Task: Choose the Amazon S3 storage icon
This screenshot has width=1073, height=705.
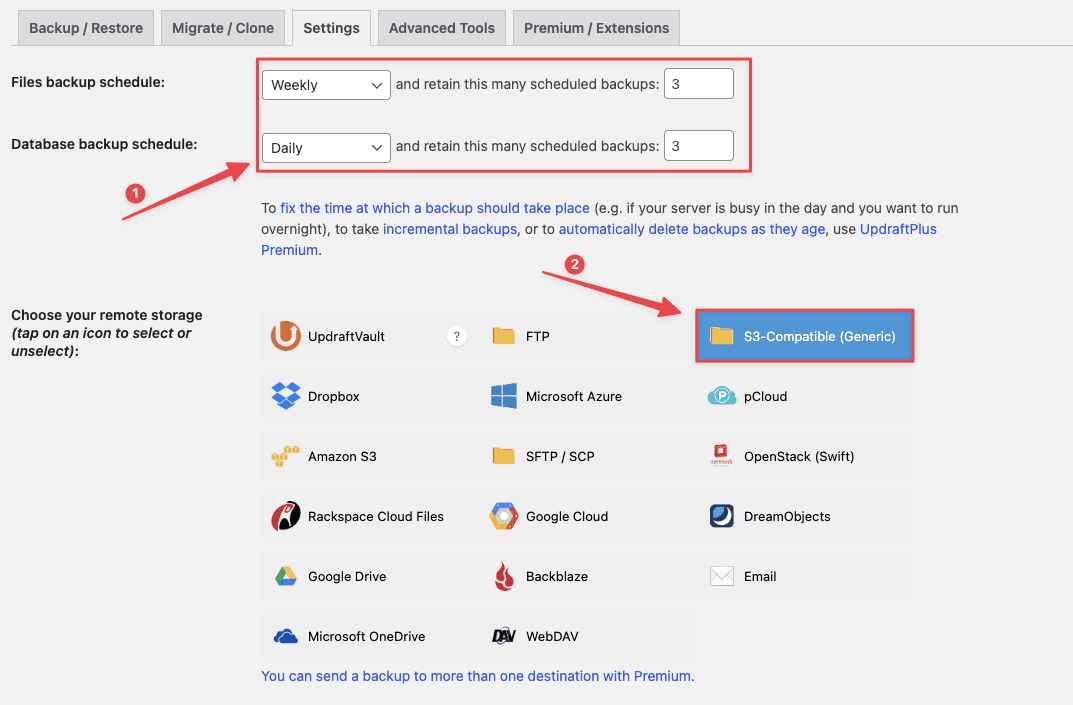Action: (x=330, y=456)
